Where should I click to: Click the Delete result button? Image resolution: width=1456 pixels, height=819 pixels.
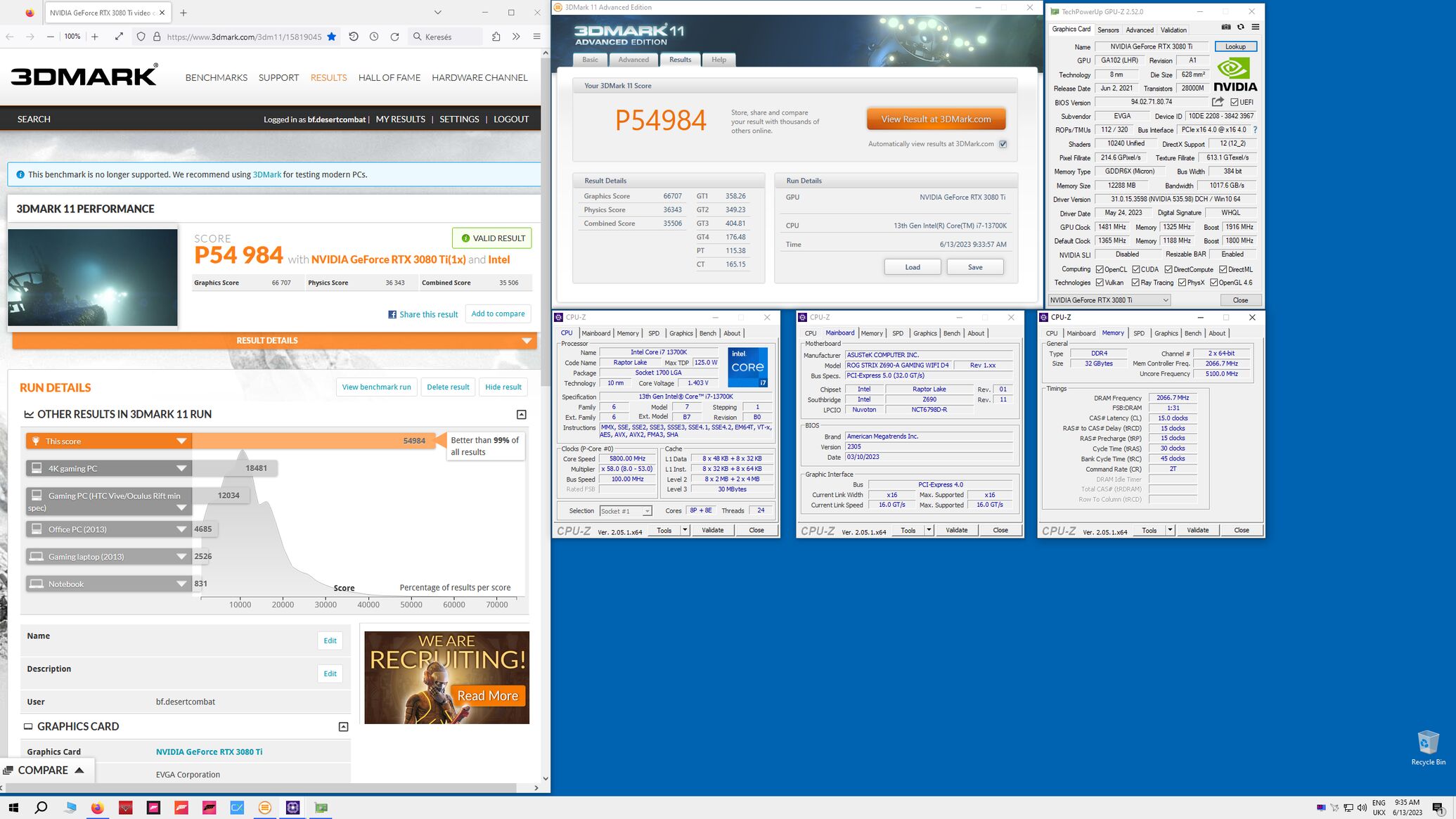click(448, 387)
